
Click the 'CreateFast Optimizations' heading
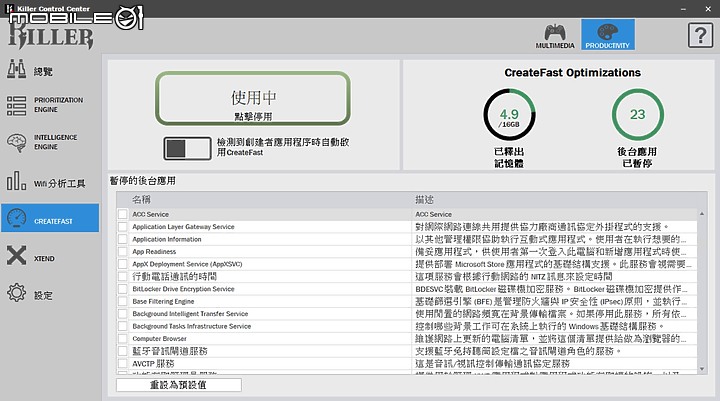tap(572, 73)
